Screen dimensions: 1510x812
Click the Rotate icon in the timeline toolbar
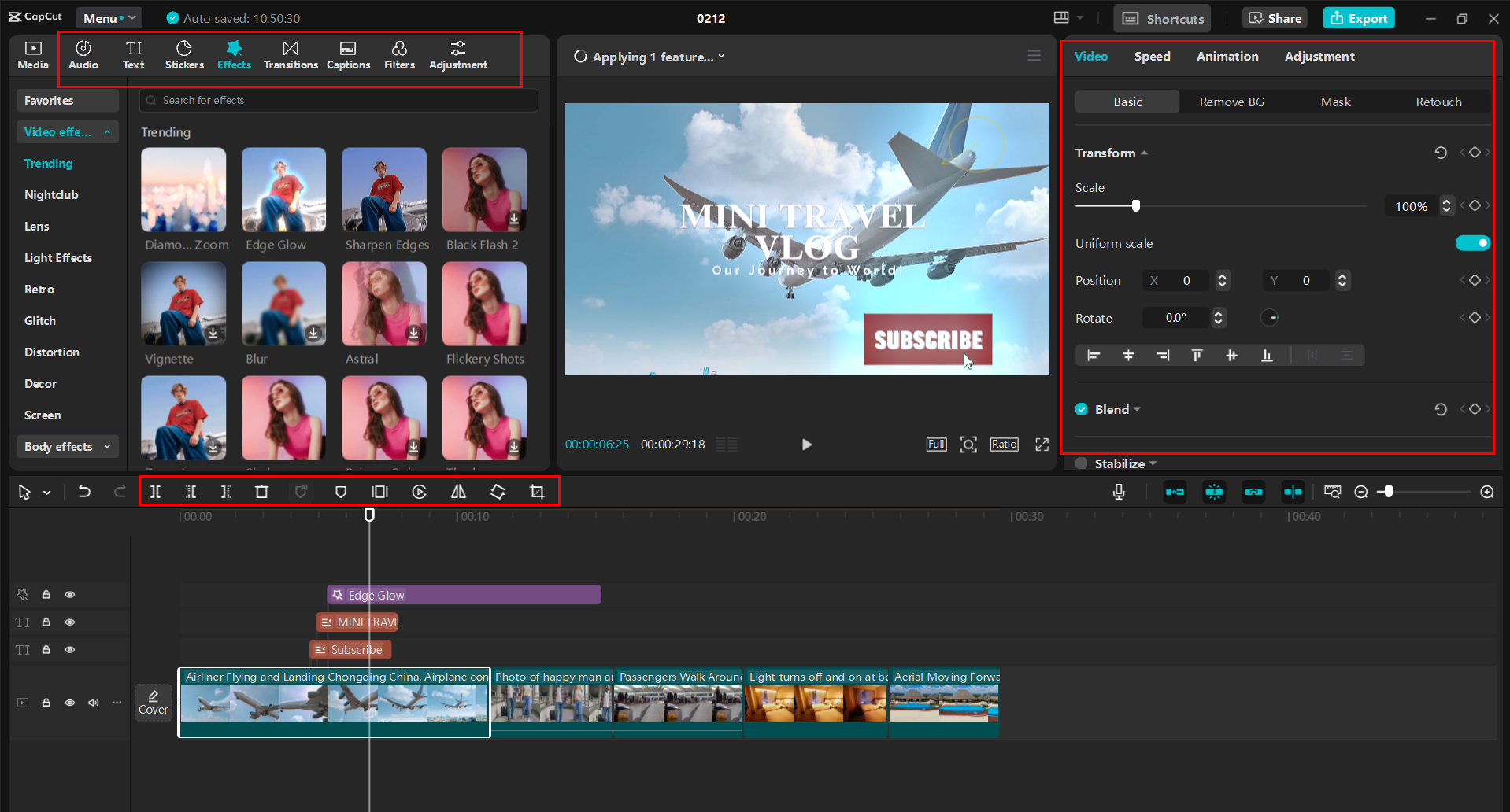point(498,491)
